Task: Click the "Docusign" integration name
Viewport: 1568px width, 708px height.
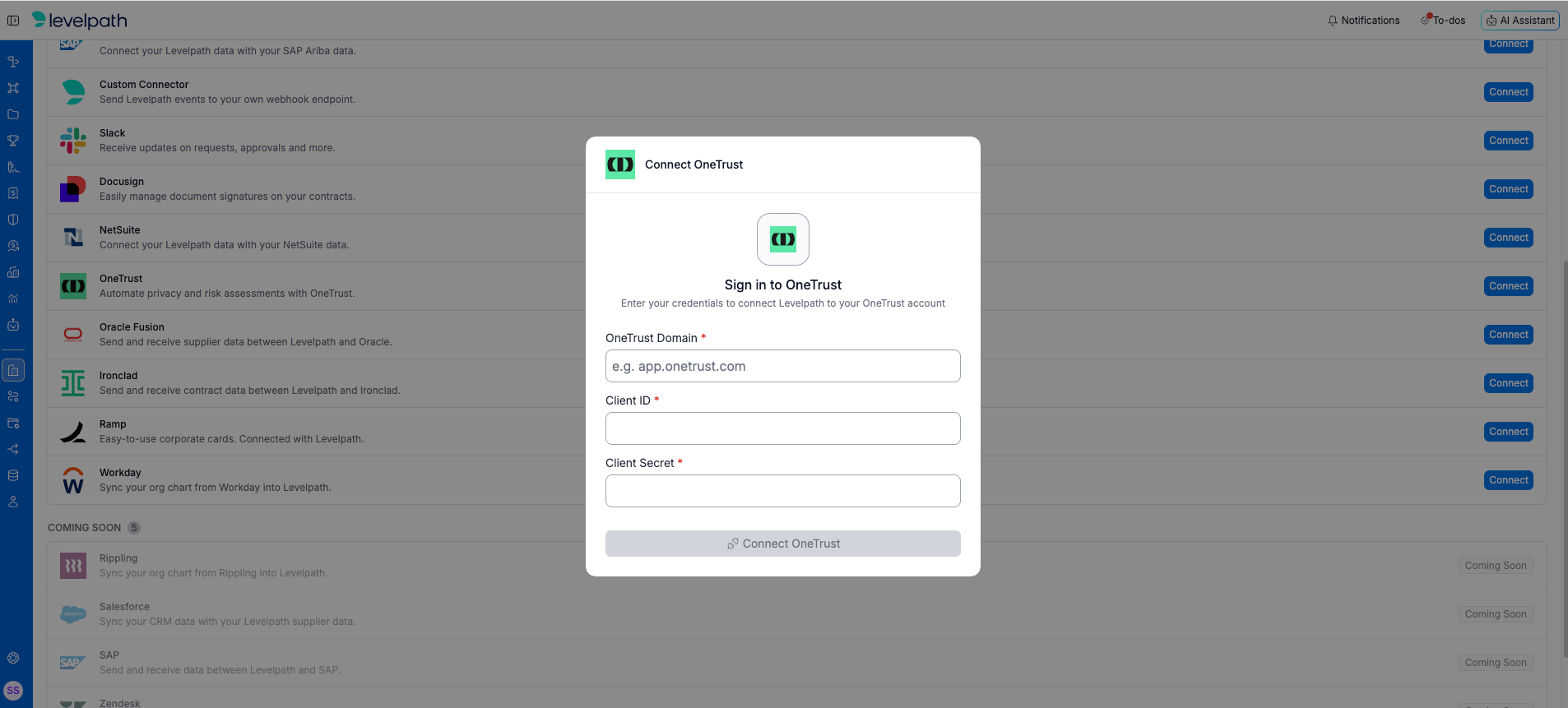Action: [x=122, y=182]
